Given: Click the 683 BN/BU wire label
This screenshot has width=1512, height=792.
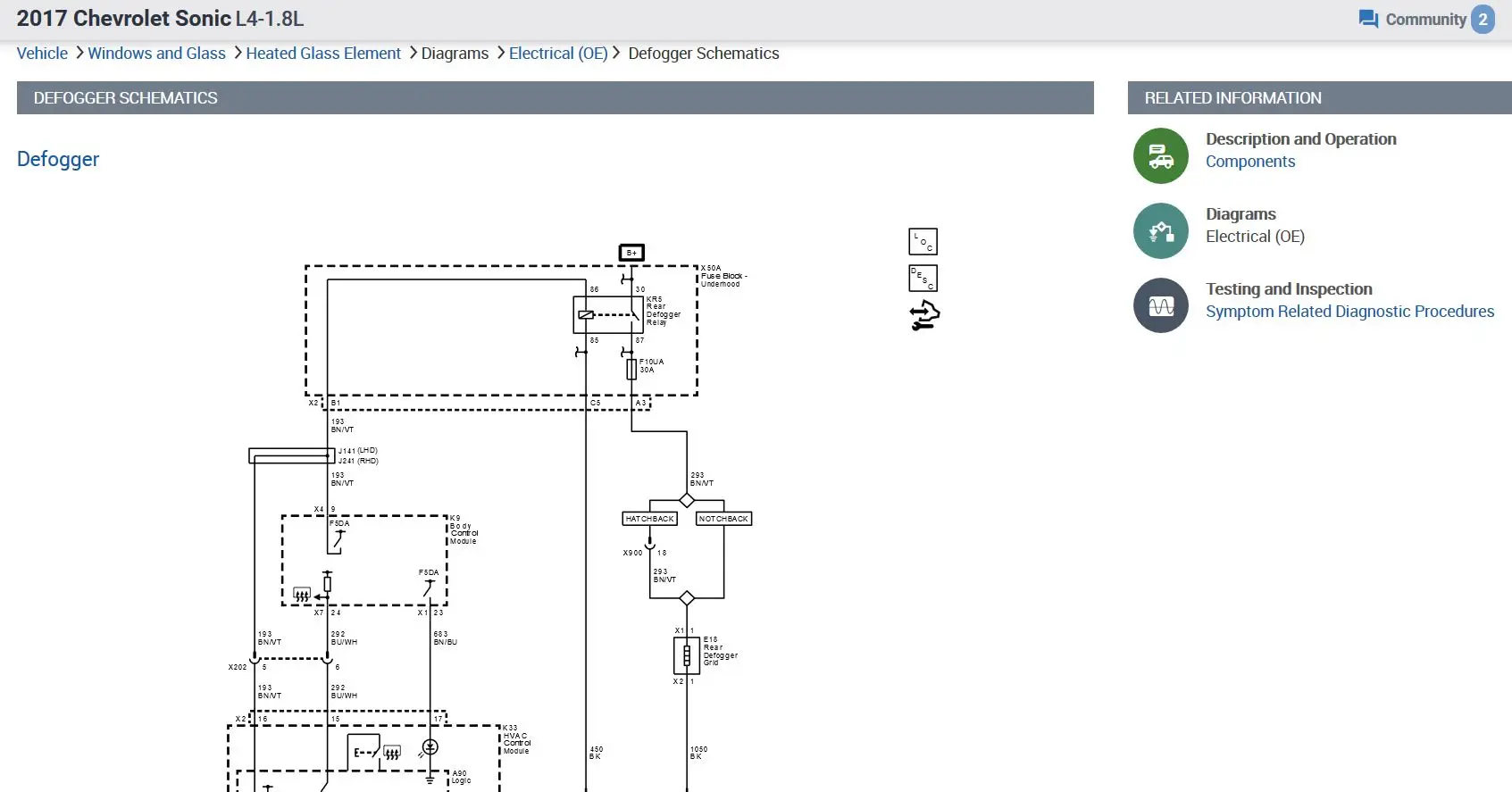Looking at the screenshot, I should click(x=446, y=638).
